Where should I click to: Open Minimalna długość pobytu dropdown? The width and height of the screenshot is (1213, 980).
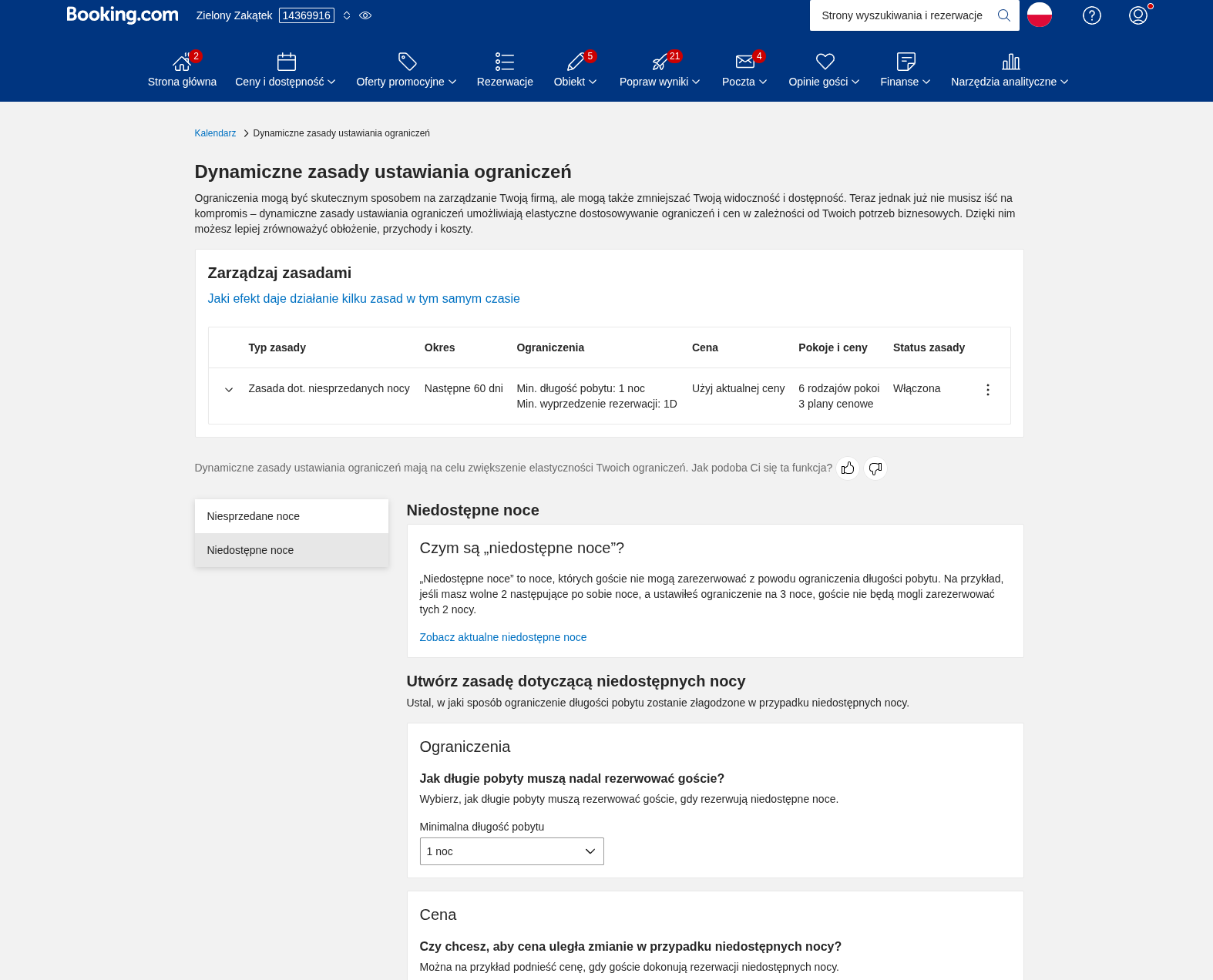click(x=512, y=851)
